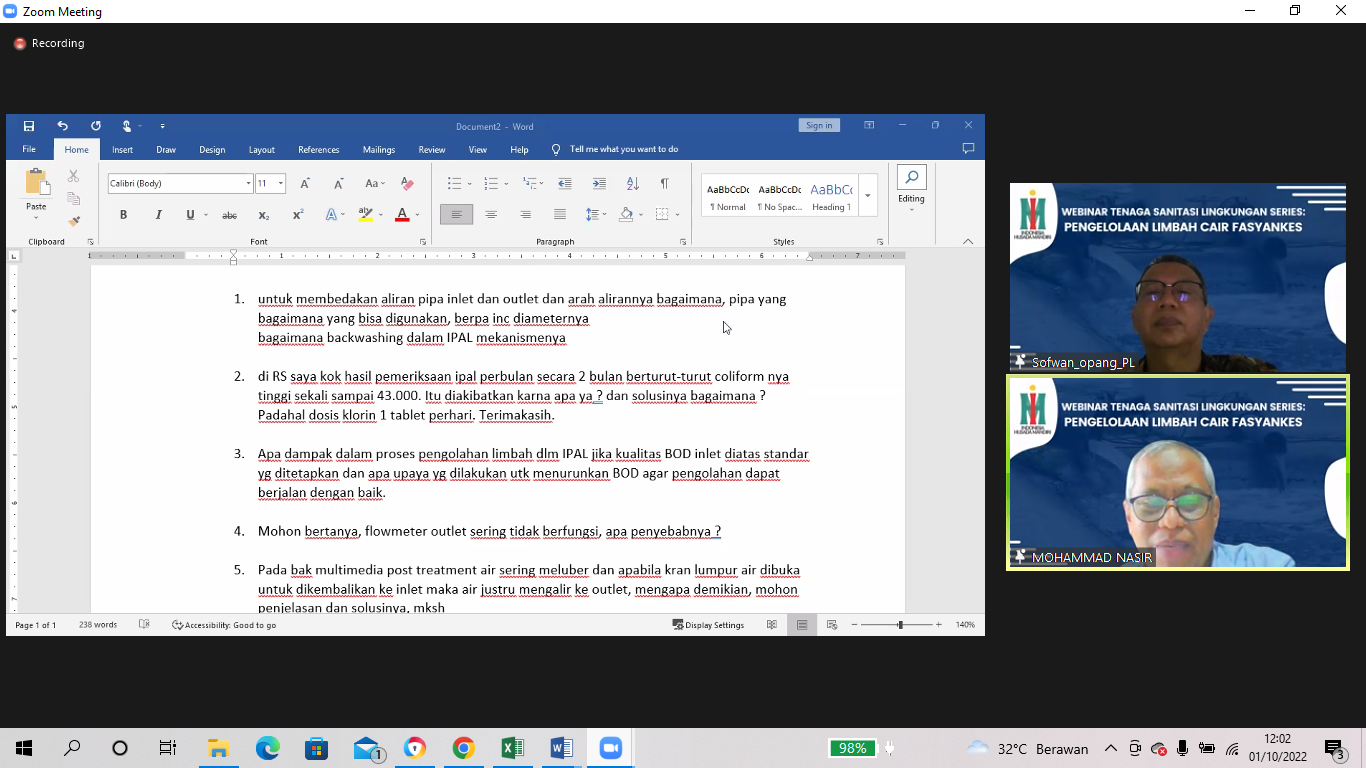The height and width of the screenshot is (768, 1366).
Task: Open Excel from the Windows taskbar
Action: 512,748
